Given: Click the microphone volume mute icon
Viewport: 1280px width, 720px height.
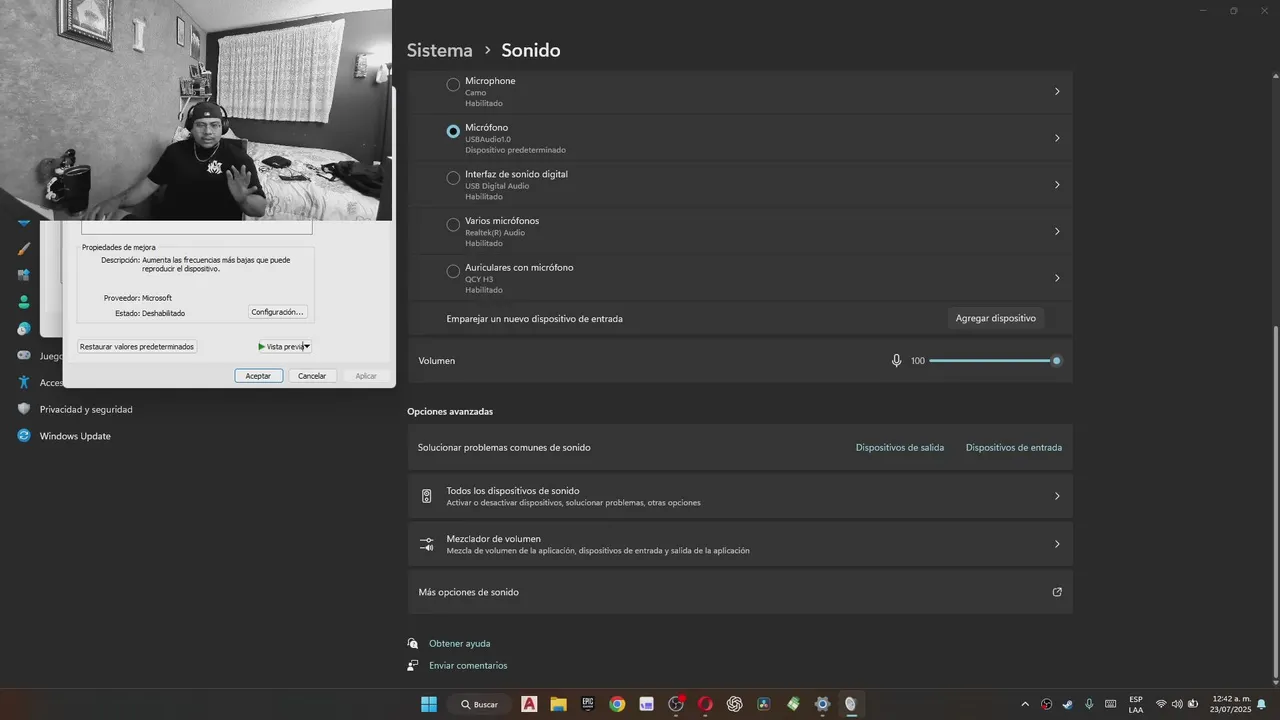Looking at the screenshot, I should click(896, 360).
